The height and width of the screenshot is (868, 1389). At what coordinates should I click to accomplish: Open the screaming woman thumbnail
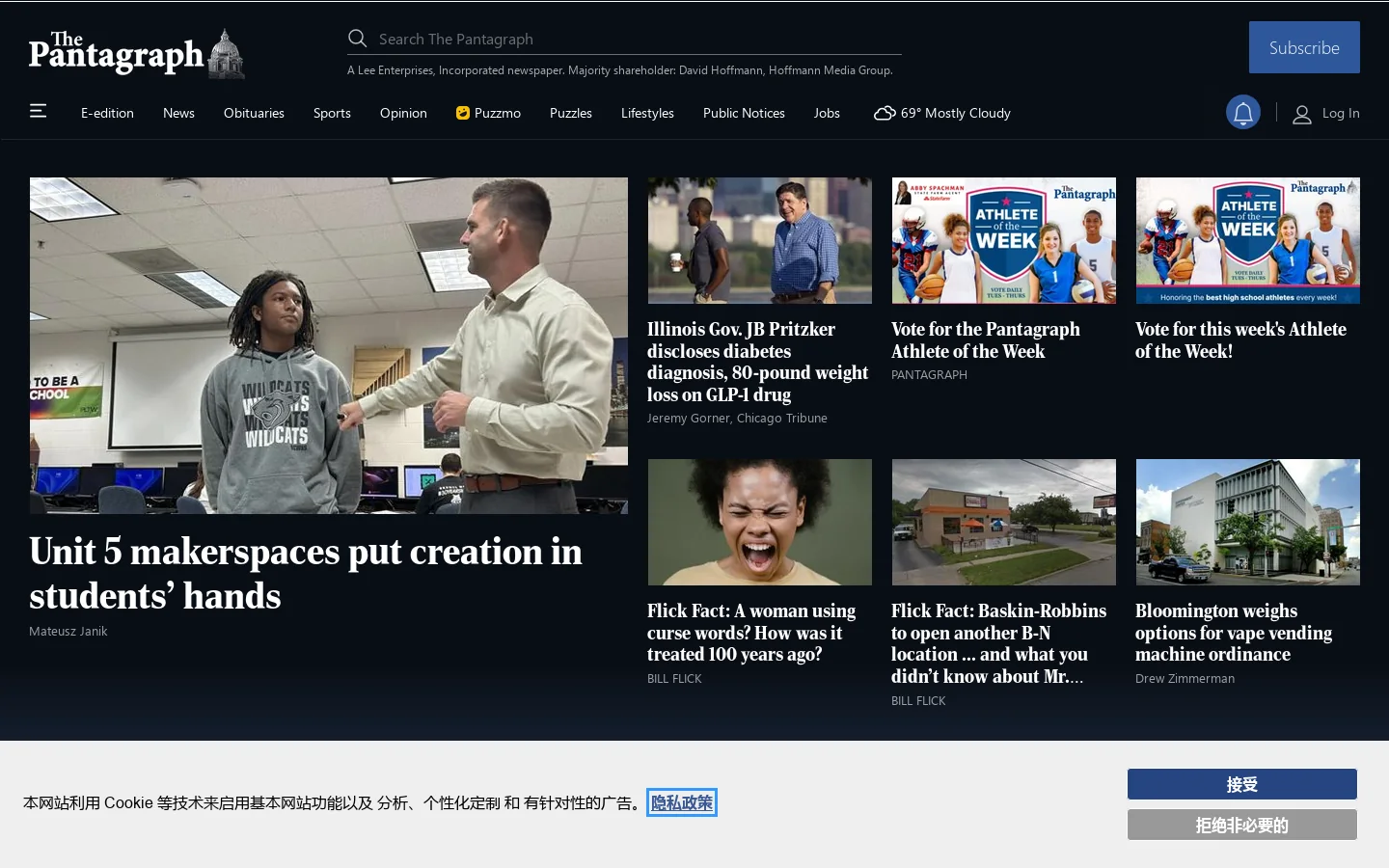pyautogui.click(x=760, y=522)
